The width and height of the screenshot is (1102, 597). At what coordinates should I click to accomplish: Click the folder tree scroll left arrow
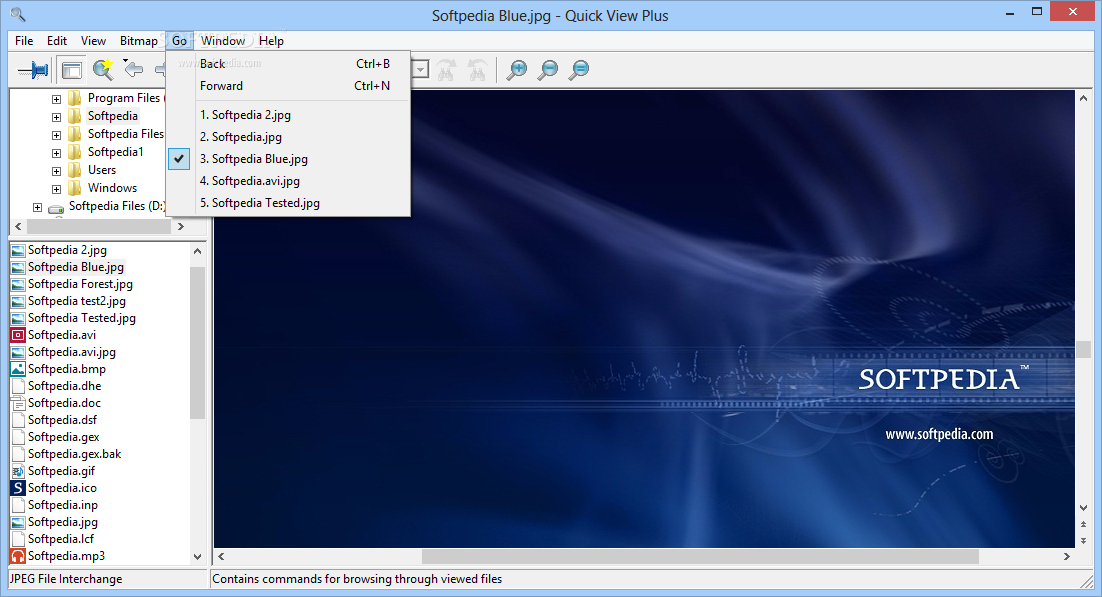click(18, 226)
